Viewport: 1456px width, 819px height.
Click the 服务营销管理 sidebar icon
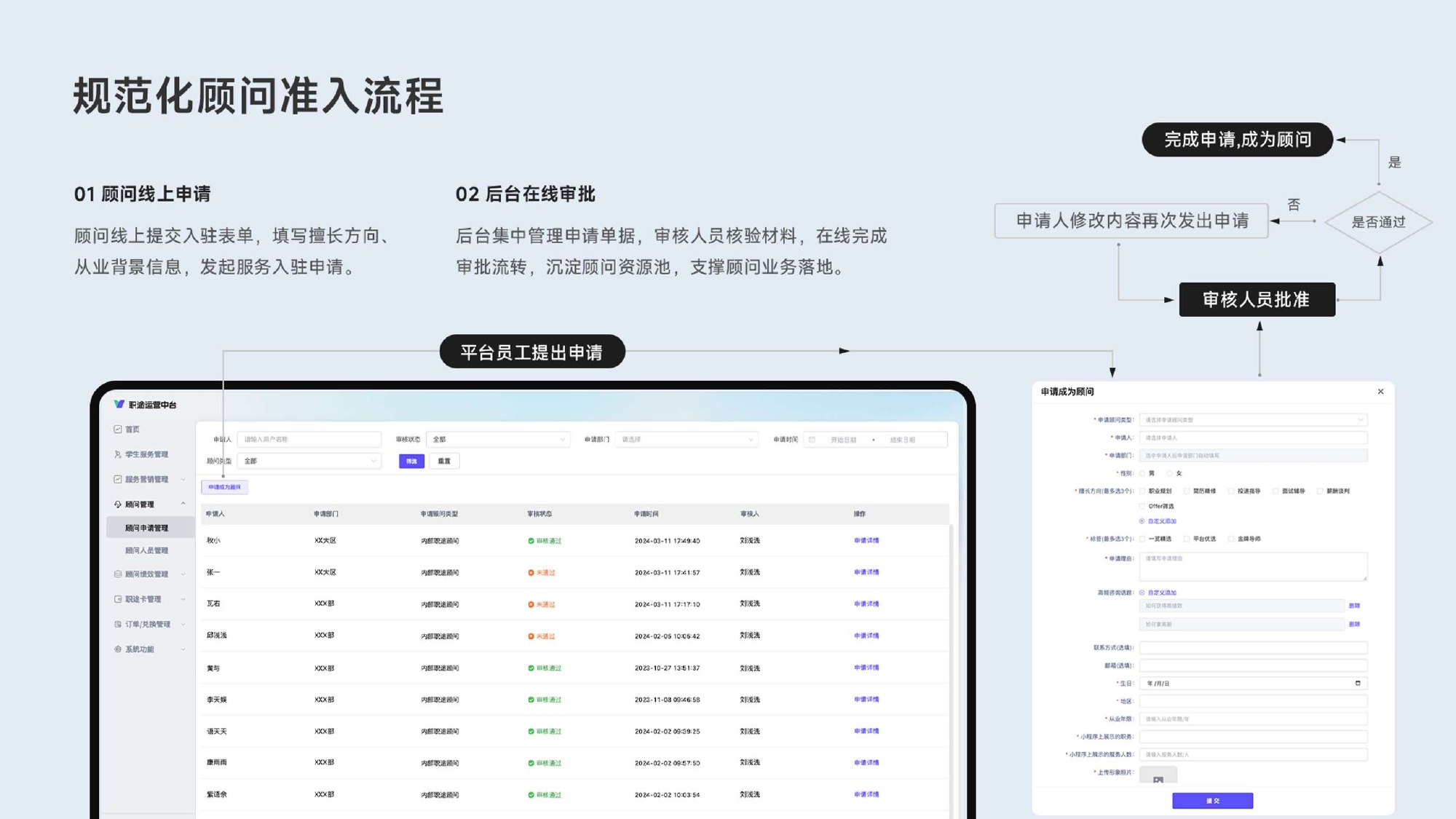click(x=117, y=479)
